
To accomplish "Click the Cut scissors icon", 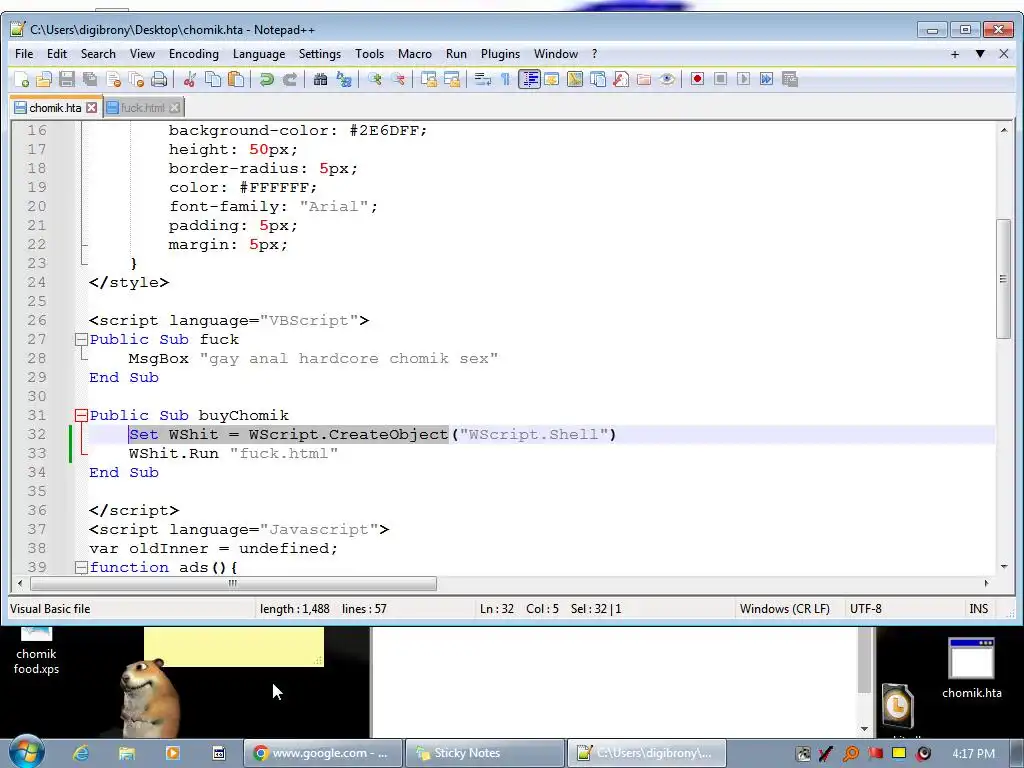I will click(x=189, y=80).
